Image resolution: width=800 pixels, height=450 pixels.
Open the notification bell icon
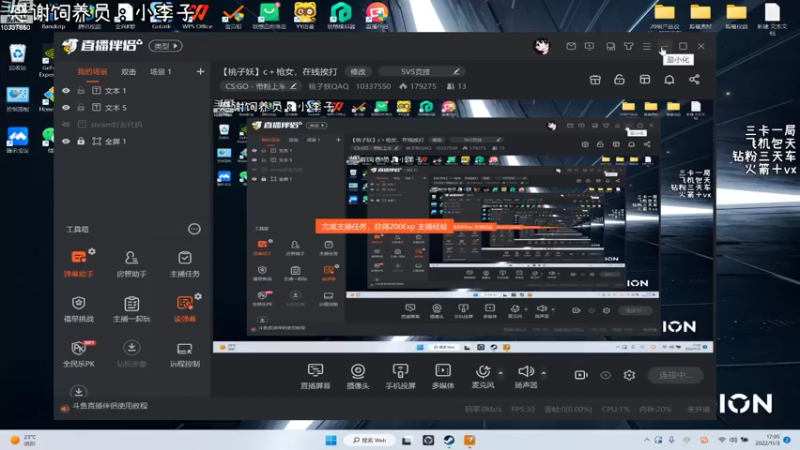tap(669, 80)
